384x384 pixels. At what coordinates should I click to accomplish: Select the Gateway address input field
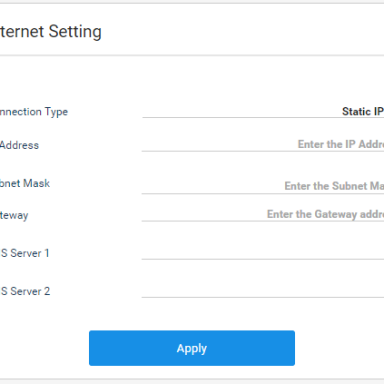click(x=263, y=214)
